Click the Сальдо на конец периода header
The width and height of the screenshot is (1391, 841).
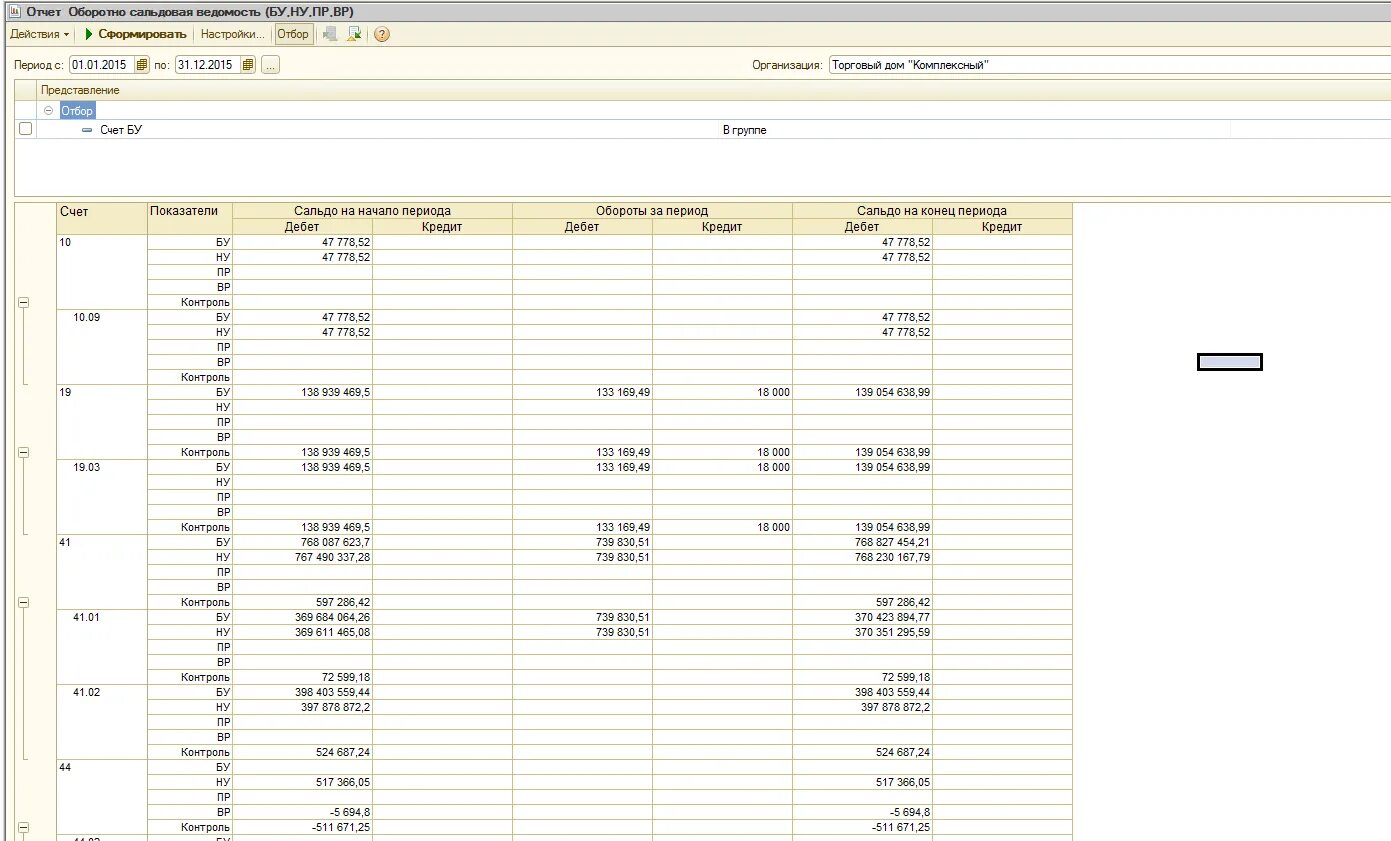click(932, 211)
